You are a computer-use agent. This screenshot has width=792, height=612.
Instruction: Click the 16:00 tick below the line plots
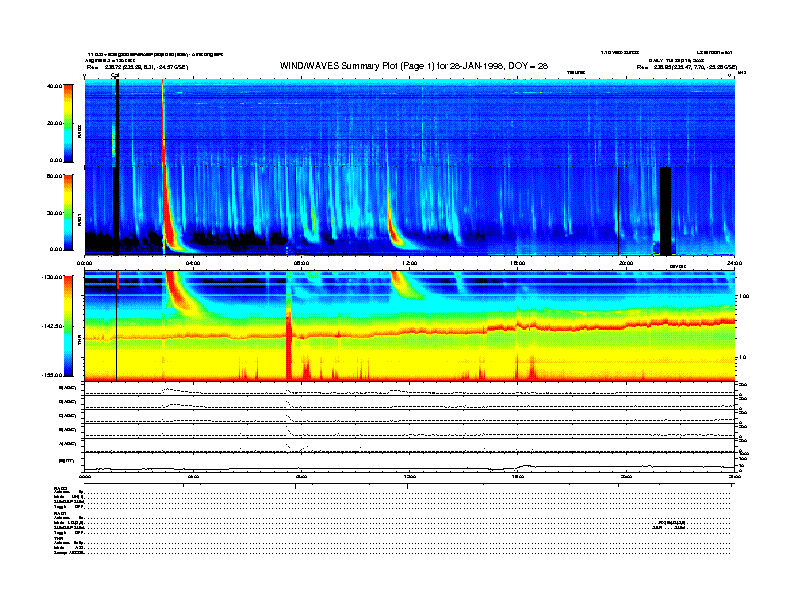(x=518, y=476)
